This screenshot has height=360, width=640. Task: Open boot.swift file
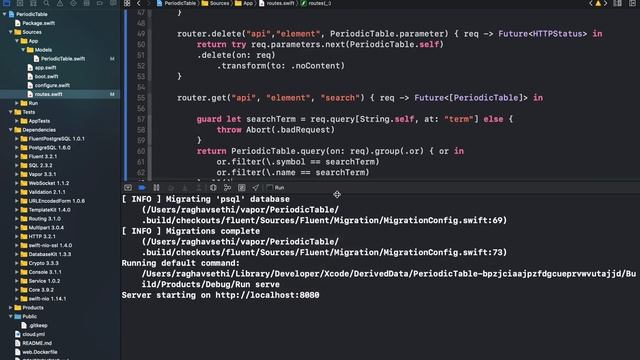tap(46, 76)
